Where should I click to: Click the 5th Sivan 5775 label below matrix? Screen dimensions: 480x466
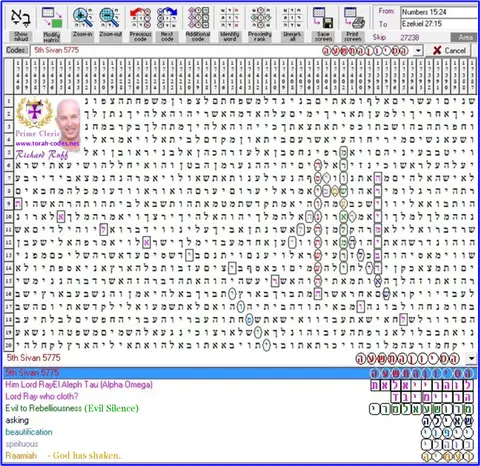(34, 358)
